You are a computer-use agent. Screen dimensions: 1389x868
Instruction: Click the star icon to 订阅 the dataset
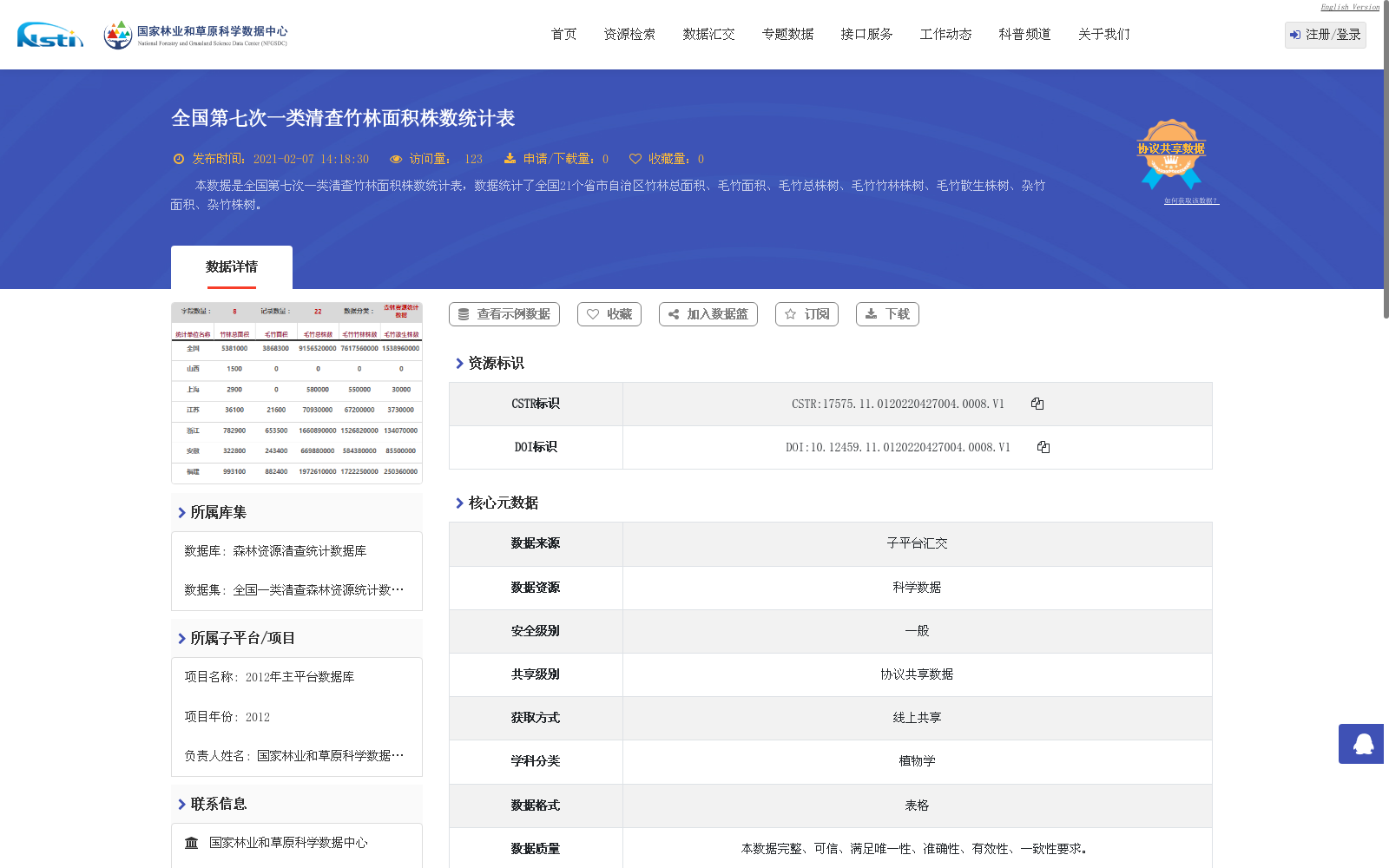click(x=791, y=314)
